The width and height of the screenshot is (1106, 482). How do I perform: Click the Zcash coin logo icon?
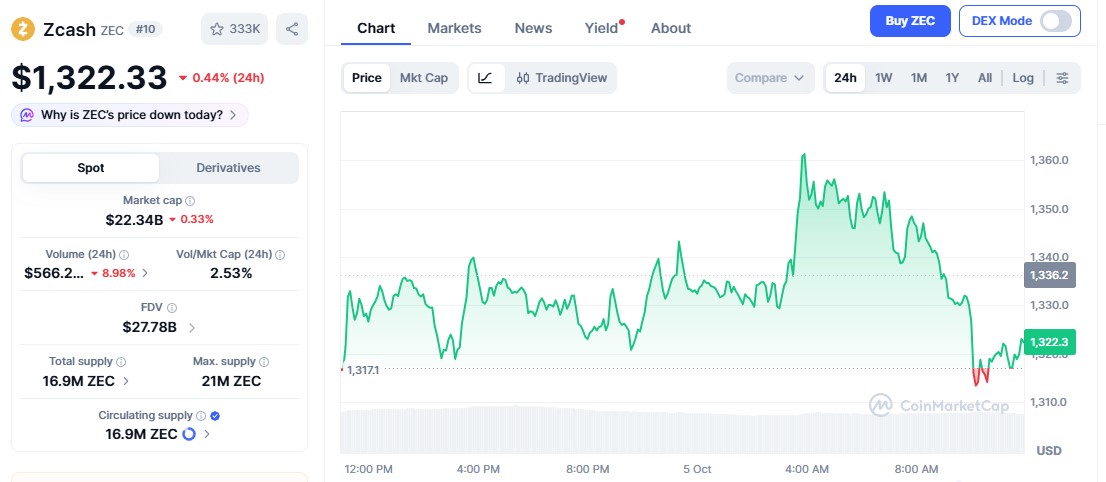coord(23,29)
